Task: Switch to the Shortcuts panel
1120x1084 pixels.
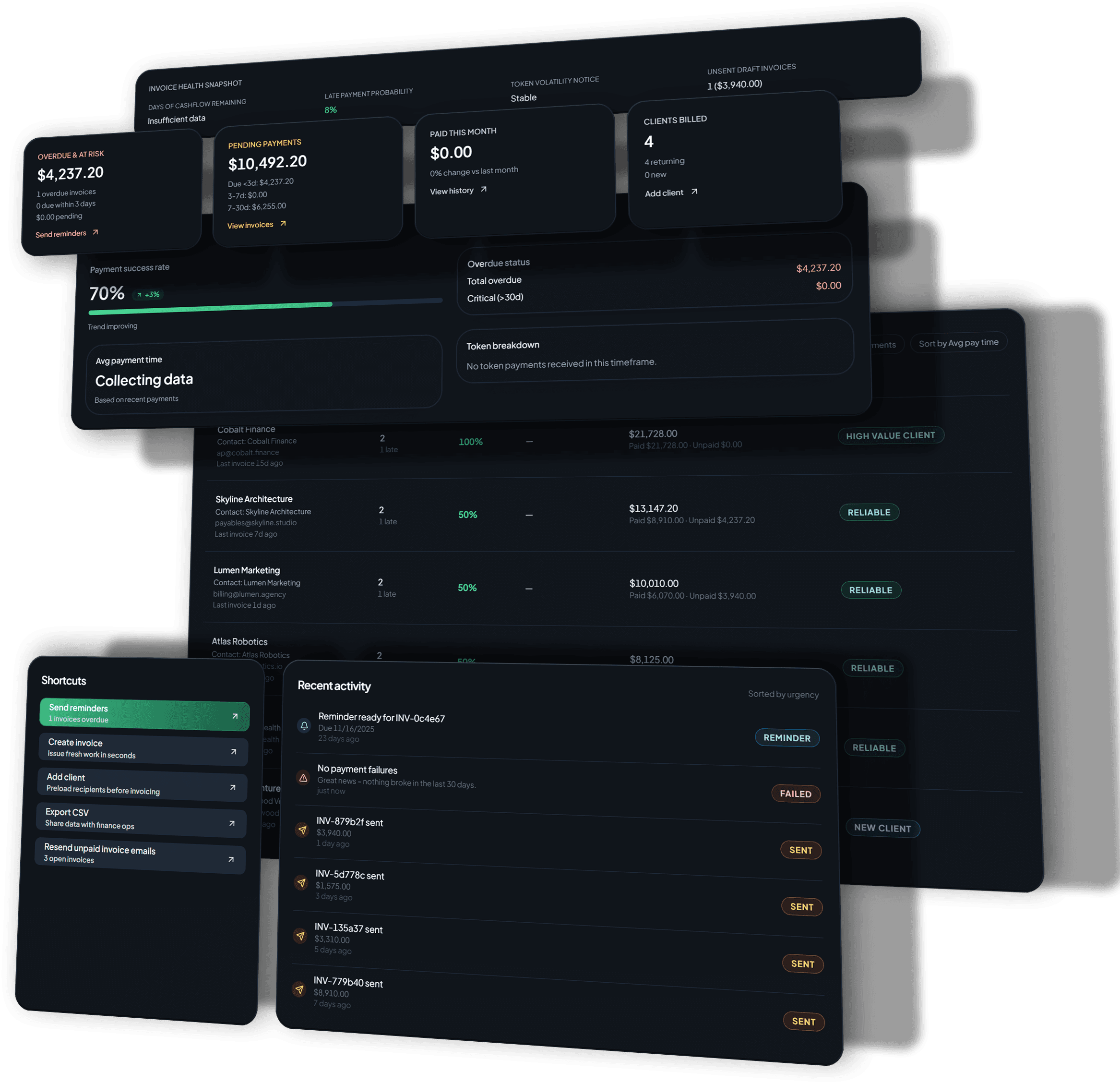Action: (63, 680)
